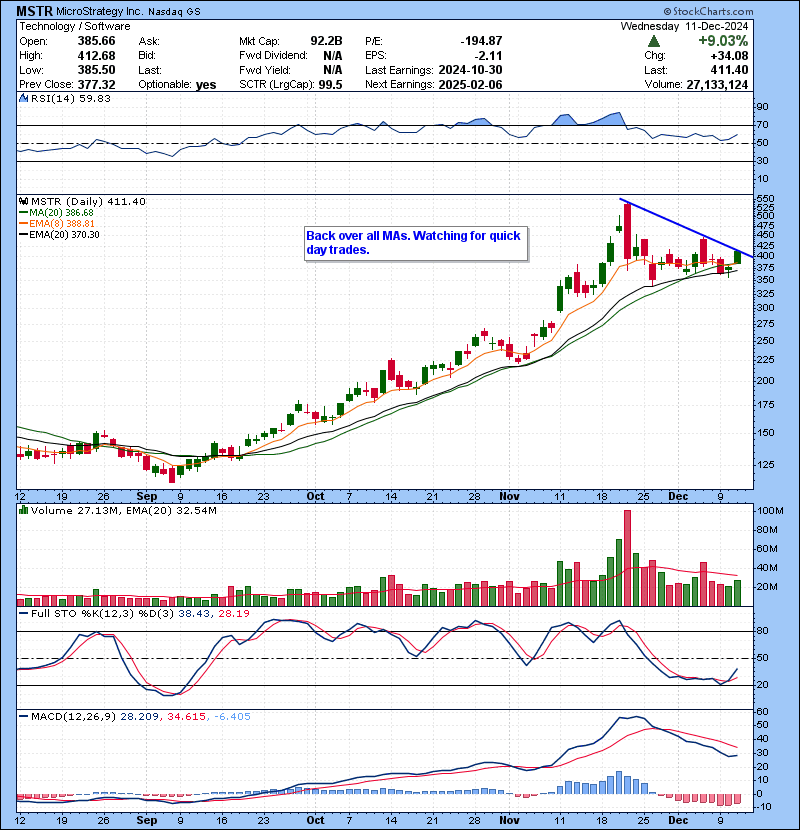Click the Chg value +34.08

coord(729,56)
